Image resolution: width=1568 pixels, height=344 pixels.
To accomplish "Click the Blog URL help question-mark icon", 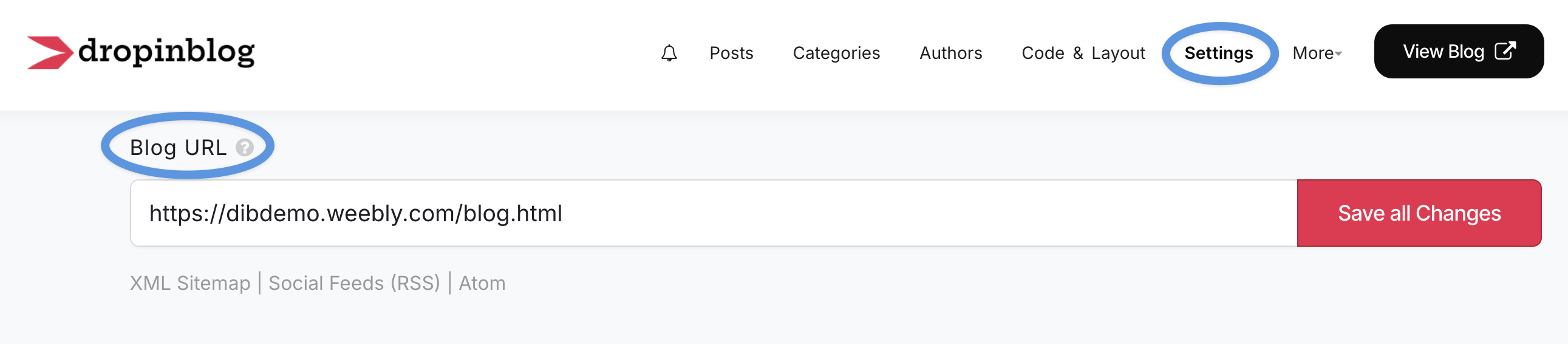I will coord(245,147).
